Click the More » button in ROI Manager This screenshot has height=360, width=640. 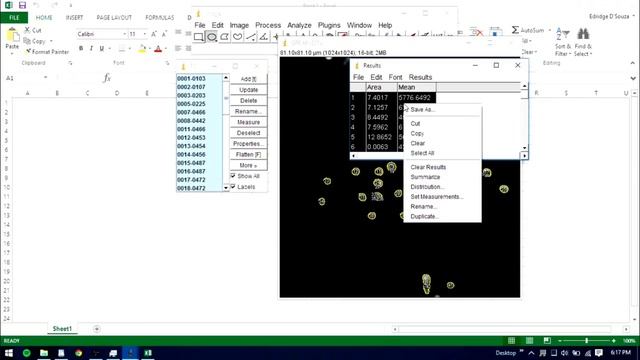[x=249, y=165]
